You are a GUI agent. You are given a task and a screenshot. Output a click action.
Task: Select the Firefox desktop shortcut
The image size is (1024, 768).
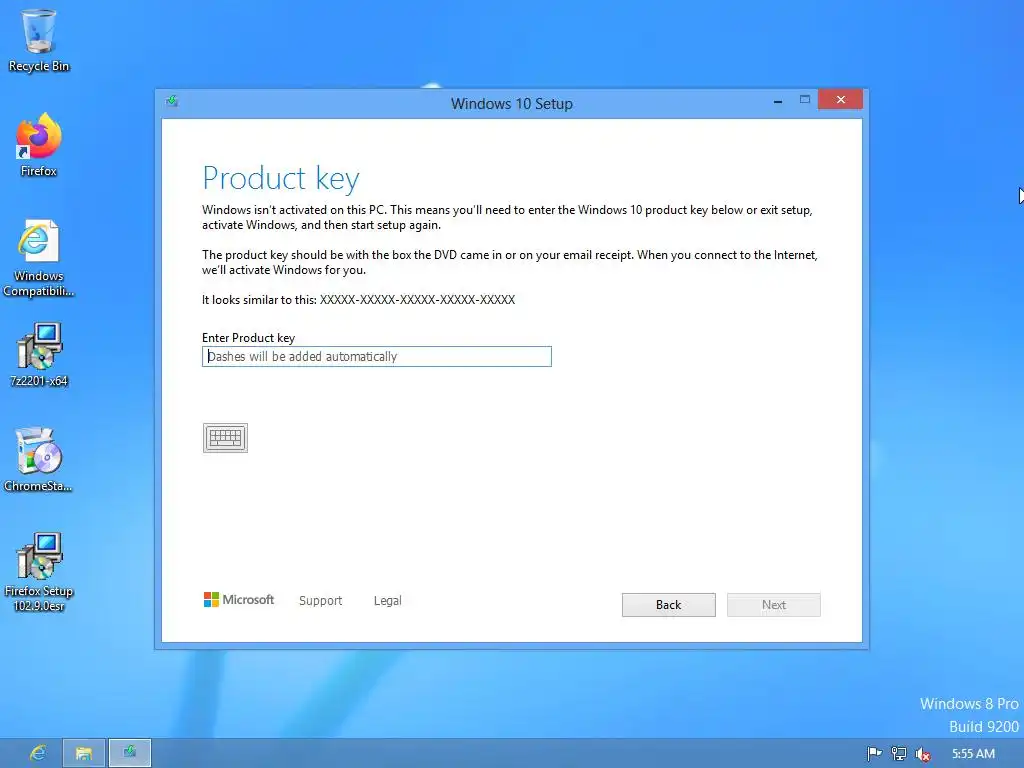coord(39,145)
